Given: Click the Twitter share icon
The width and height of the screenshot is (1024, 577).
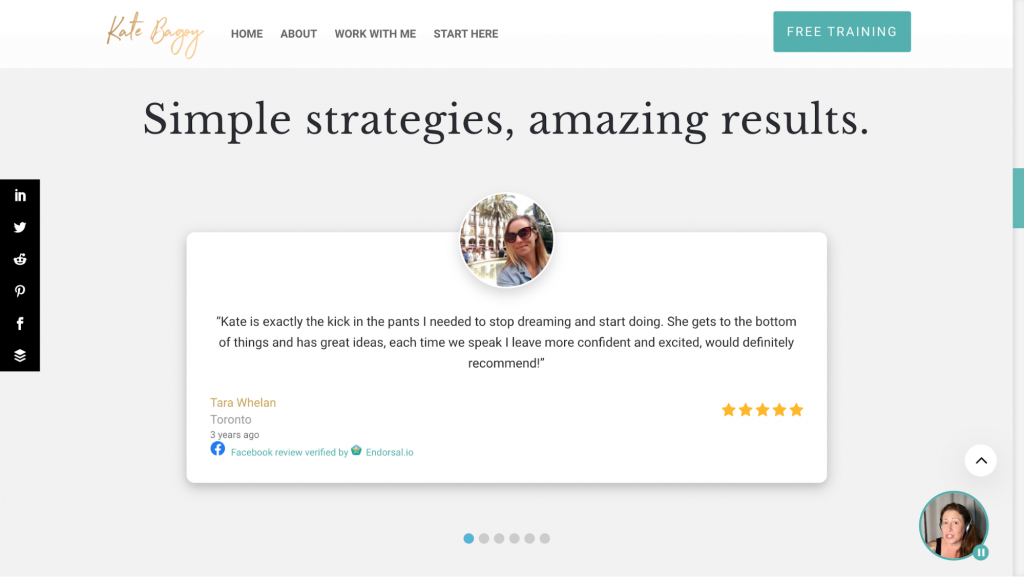Looking at the screenshot, I should 20,227.
